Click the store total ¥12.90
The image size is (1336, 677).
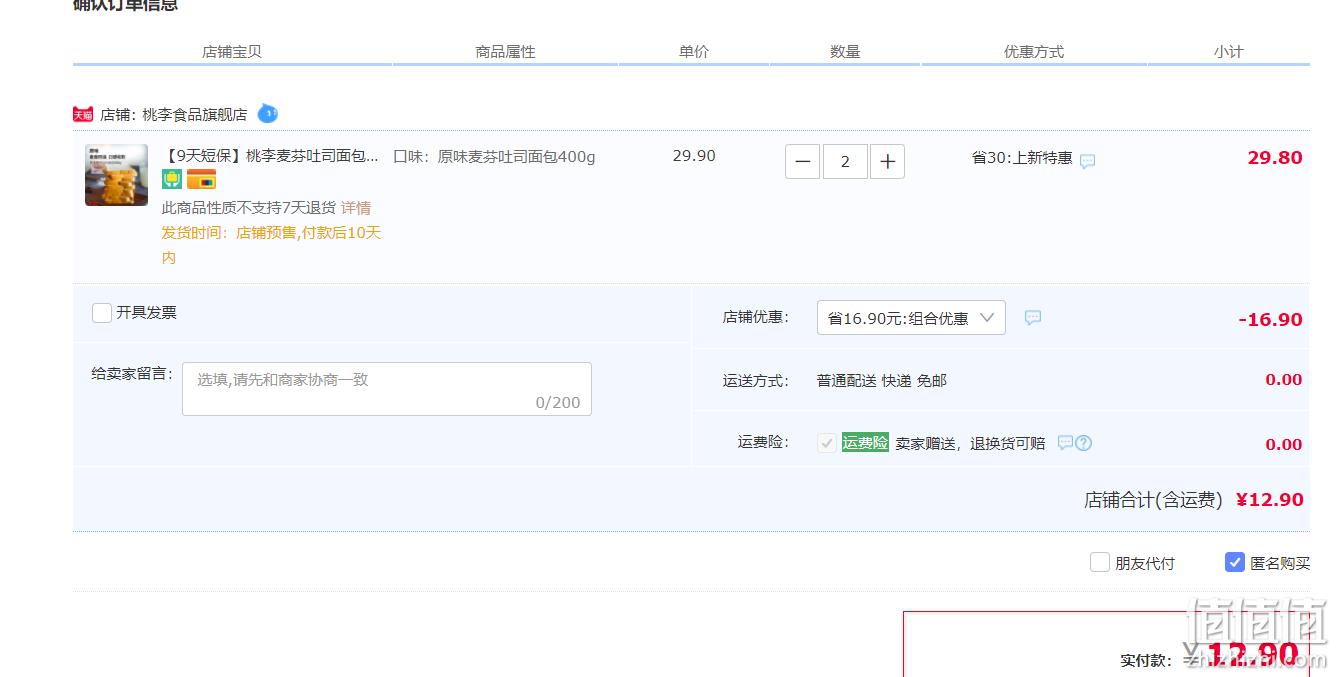pos(1270,500)
